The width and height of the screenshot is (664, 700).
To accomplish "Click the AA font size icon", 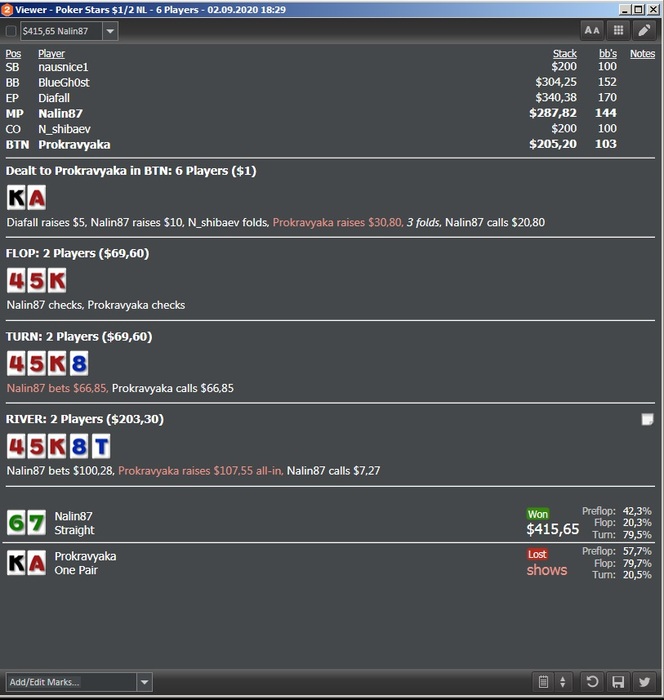I will [592, 30].
